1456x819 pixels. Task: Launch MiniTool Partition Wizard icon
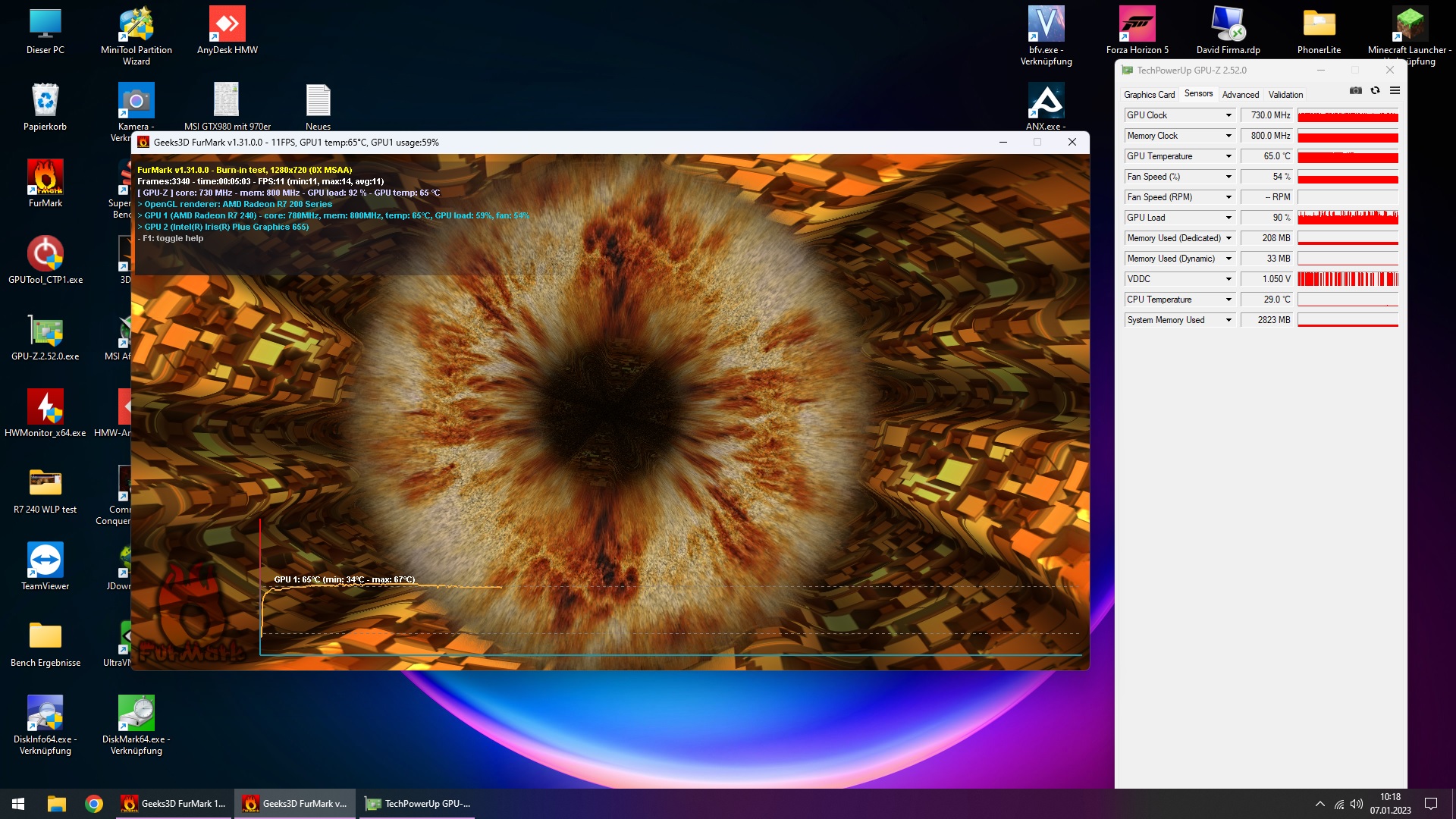[136, 30]
